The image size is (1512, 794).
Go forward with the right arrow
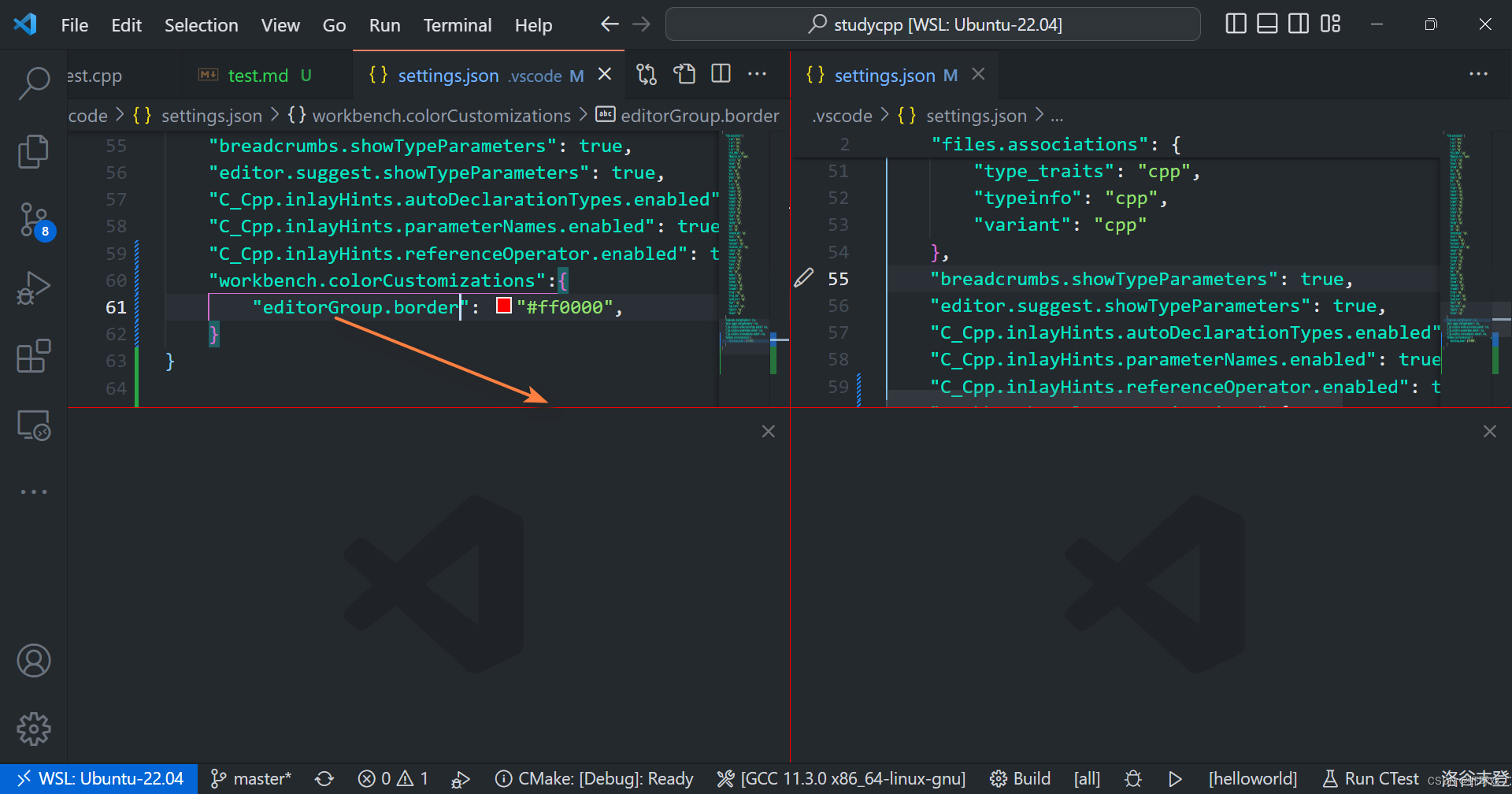[x=642, y=24]
